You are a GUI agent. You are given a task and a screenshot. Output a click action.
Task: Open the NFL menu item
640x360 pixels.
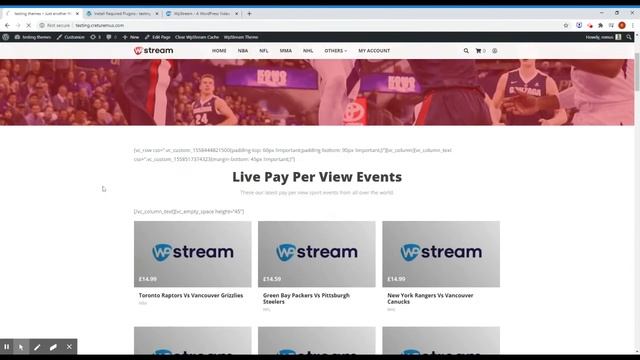pyautogui.click(x=264, y=51)
